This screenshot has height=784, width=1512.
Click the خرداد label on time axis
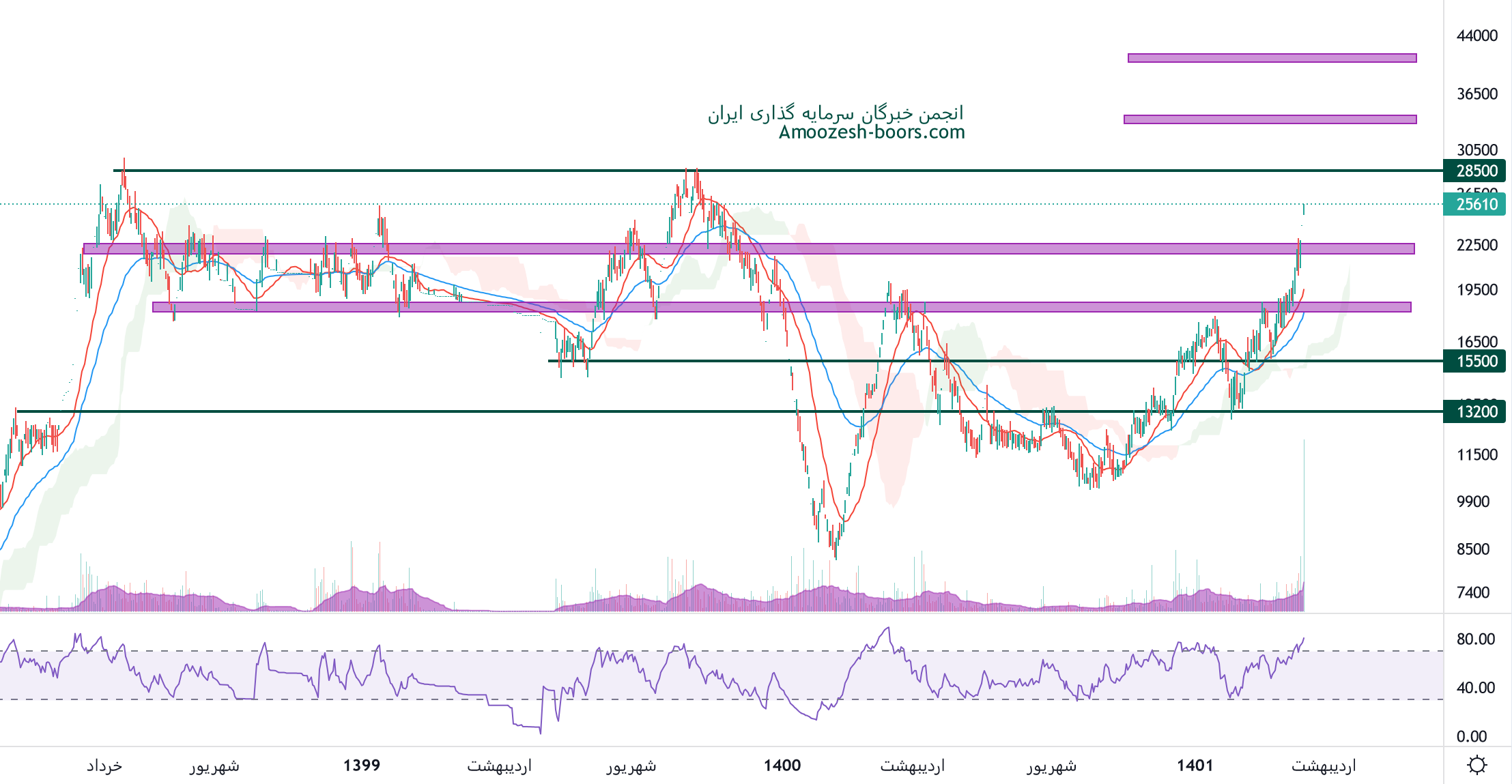click(104, 766)
